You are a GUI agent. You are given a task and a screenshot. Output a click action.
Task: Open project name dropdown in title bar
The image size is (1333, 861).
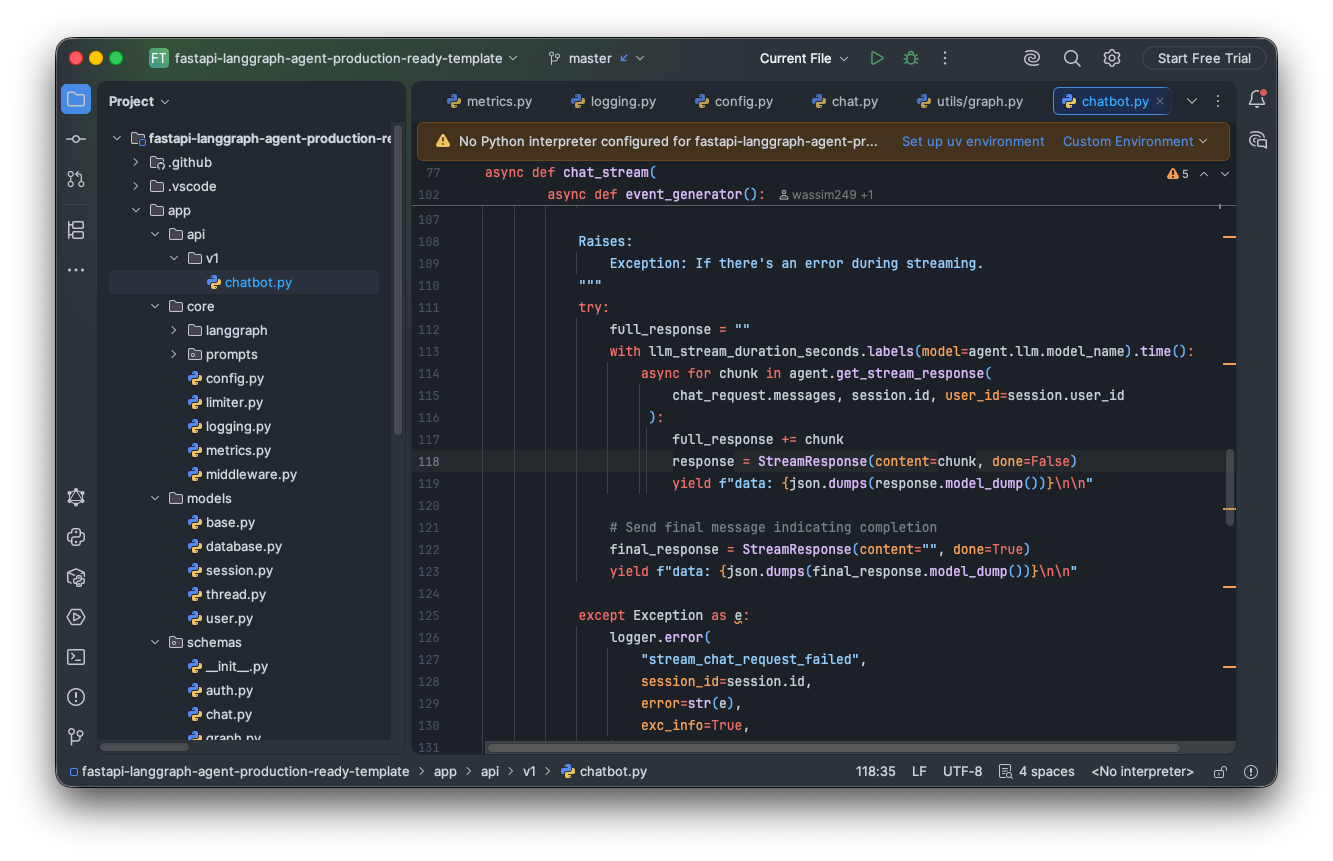(x=334, y=58)
